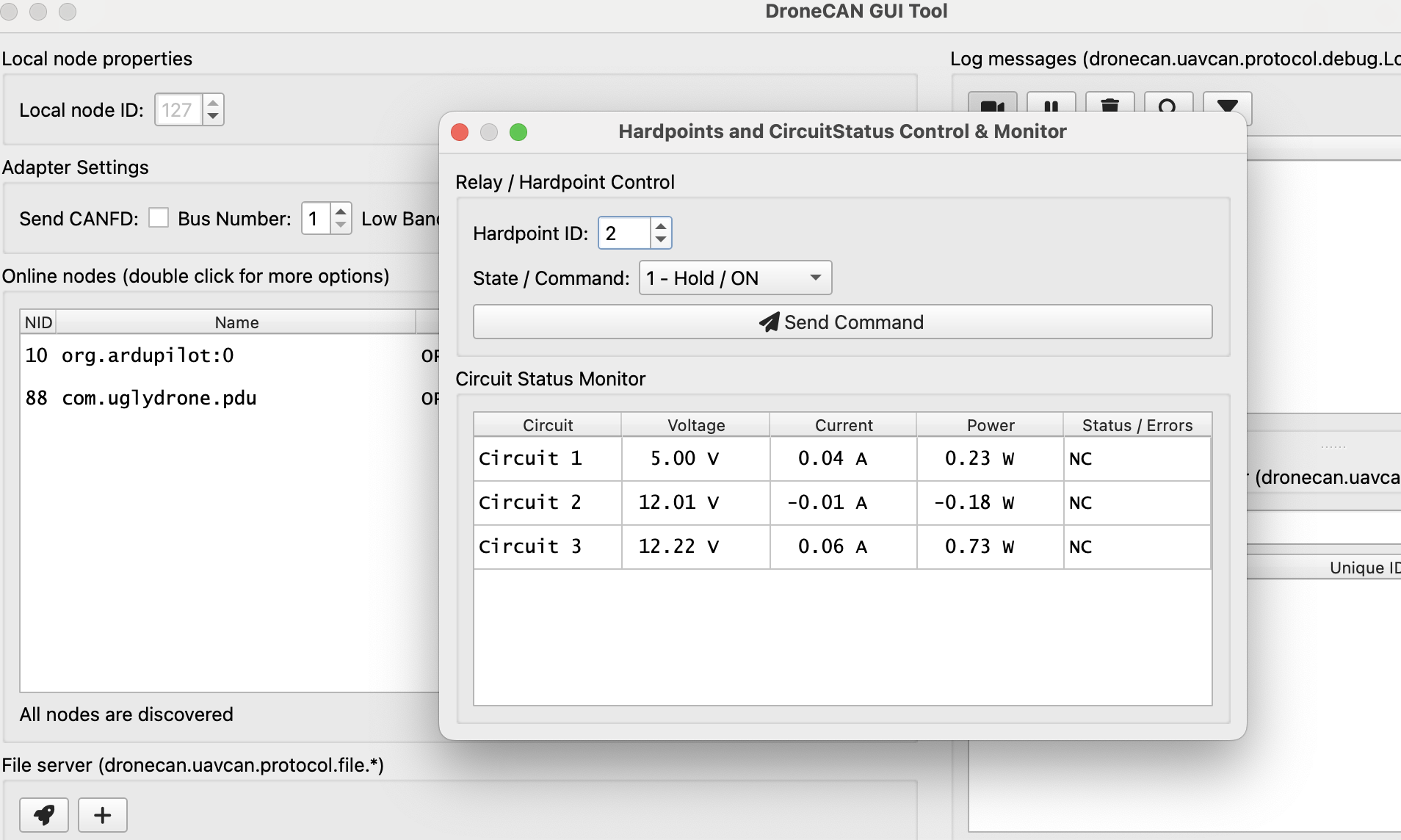Click the Hardpoint ID input field
This screenshot has height=840, width=1401.
625,233
